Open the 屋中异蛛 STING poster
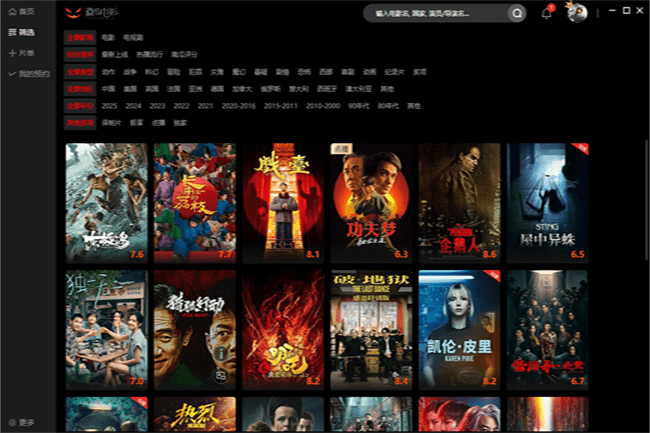Screen dimensions: 650x433 548,203
